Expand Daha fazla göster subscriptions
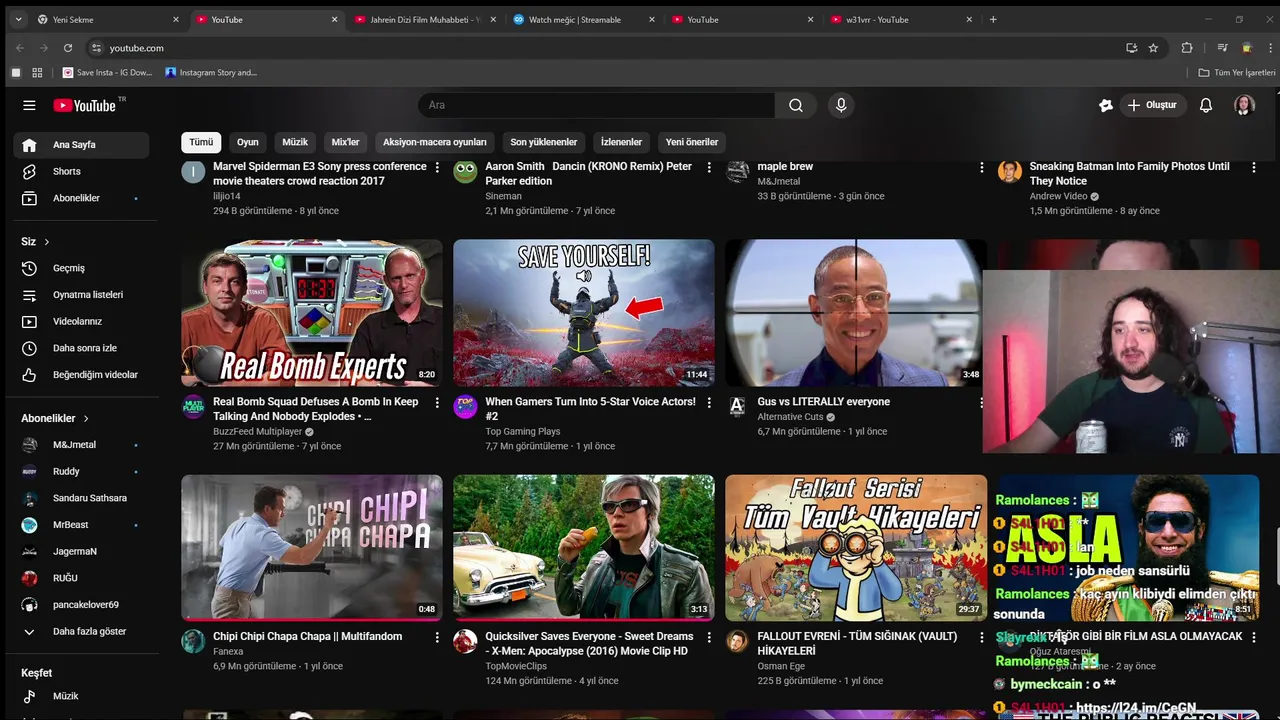The image size is (1280, 720). click(82, 632)
